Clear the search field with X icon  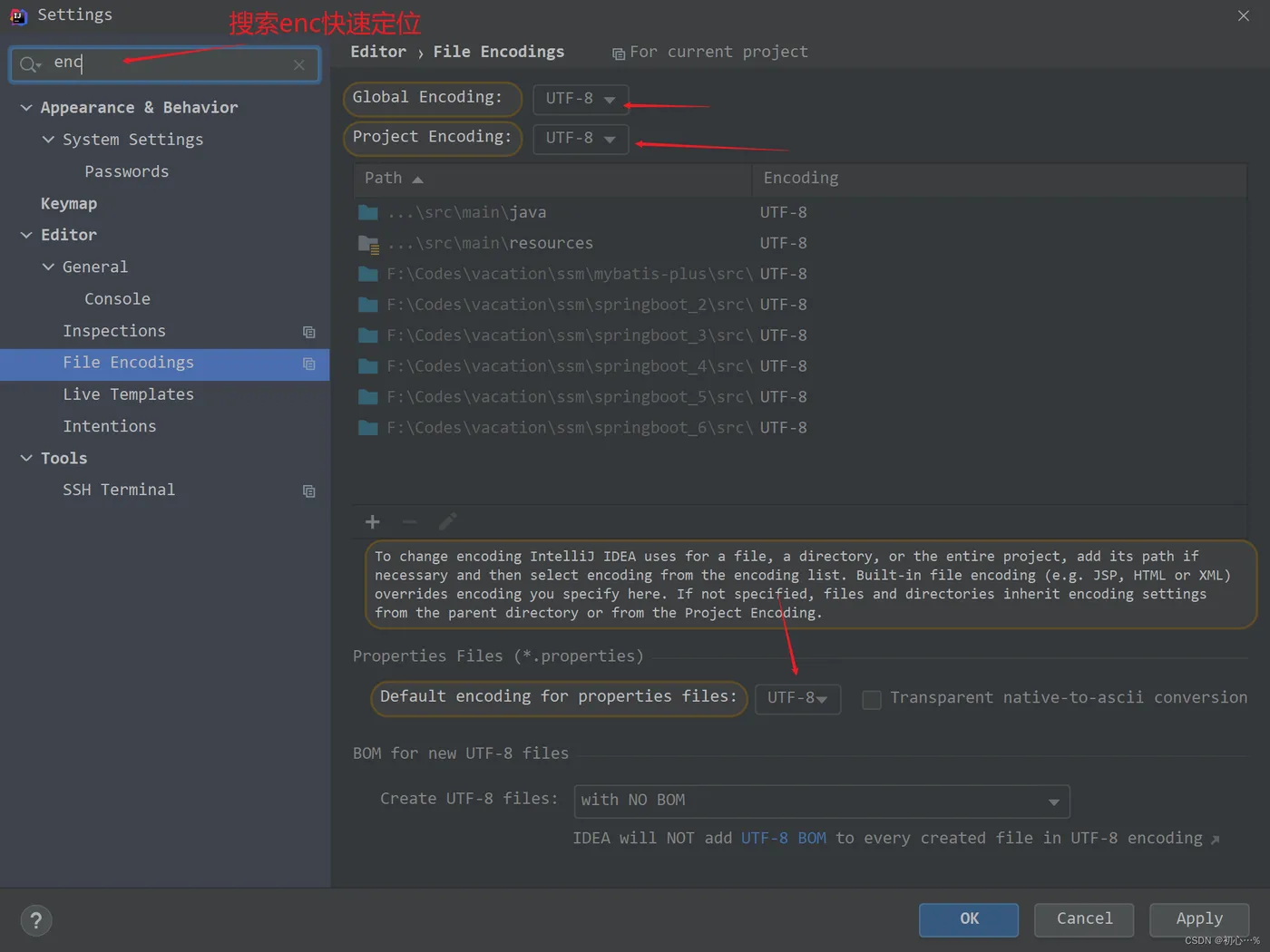point(299,64)
